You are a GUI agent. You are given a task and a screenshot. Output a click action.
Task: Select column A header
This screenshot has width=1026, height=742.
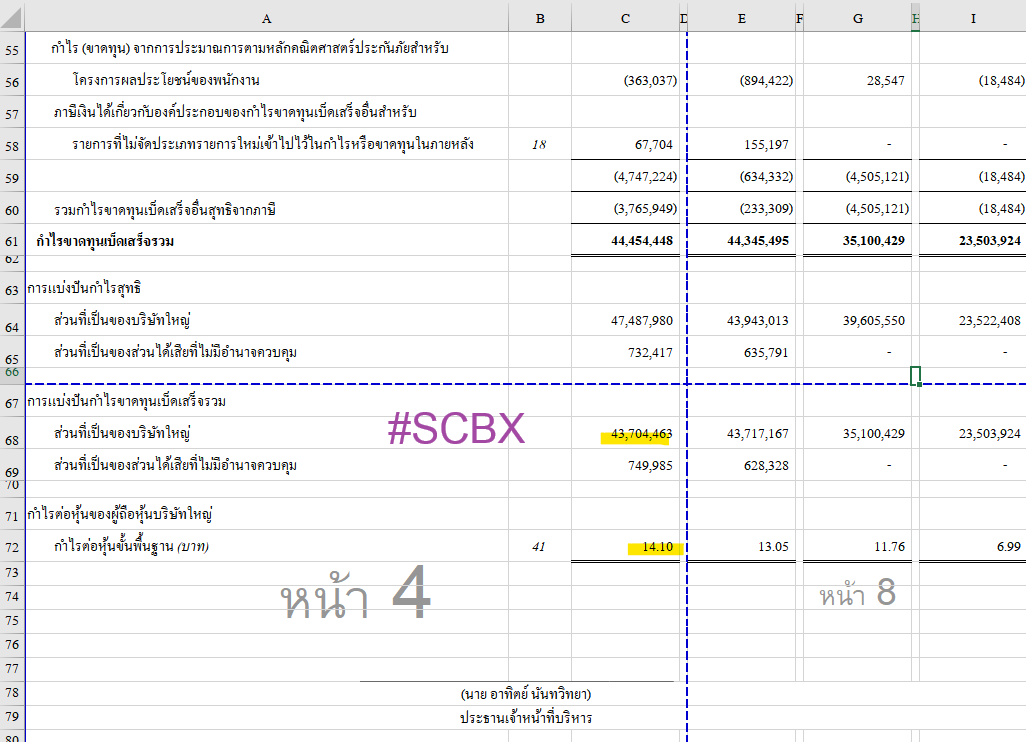pos(266,18)
